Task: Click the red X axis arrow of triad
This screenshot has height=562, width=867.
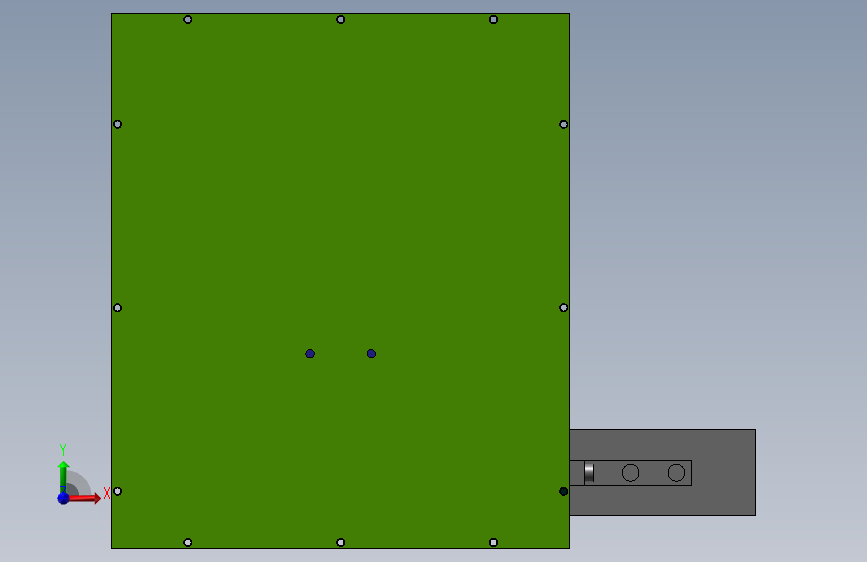Action: (x=84, y=498)
